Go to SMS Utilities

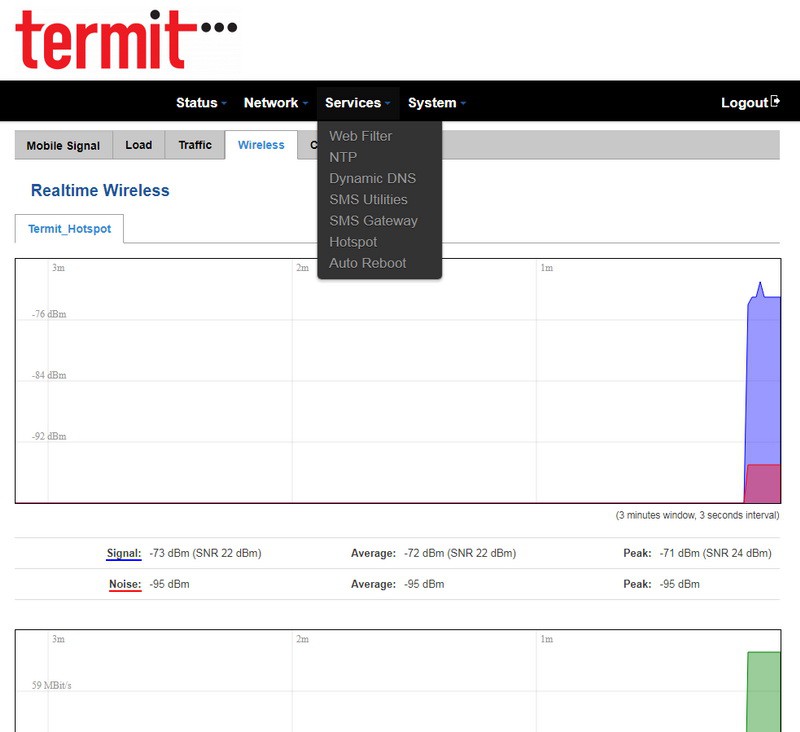tap(368, 199)
